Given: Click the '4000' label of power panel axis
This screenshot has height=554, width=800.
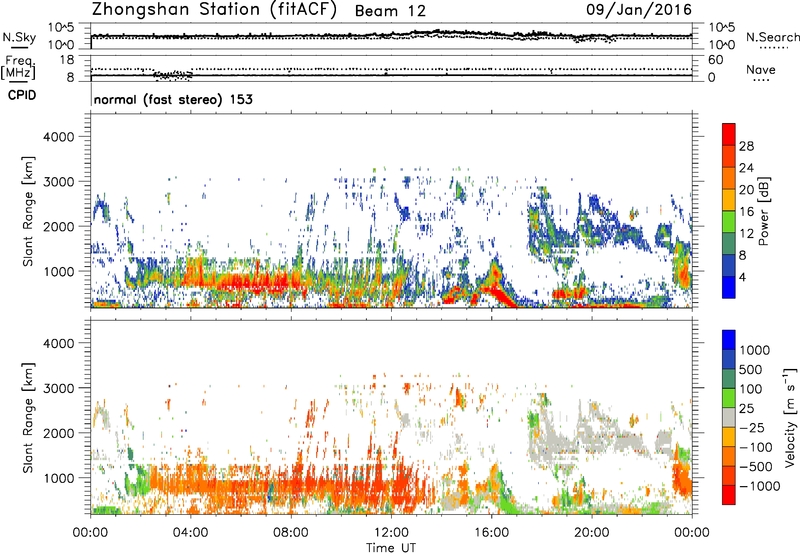Looking at the screenshot, I should [58, 137].
